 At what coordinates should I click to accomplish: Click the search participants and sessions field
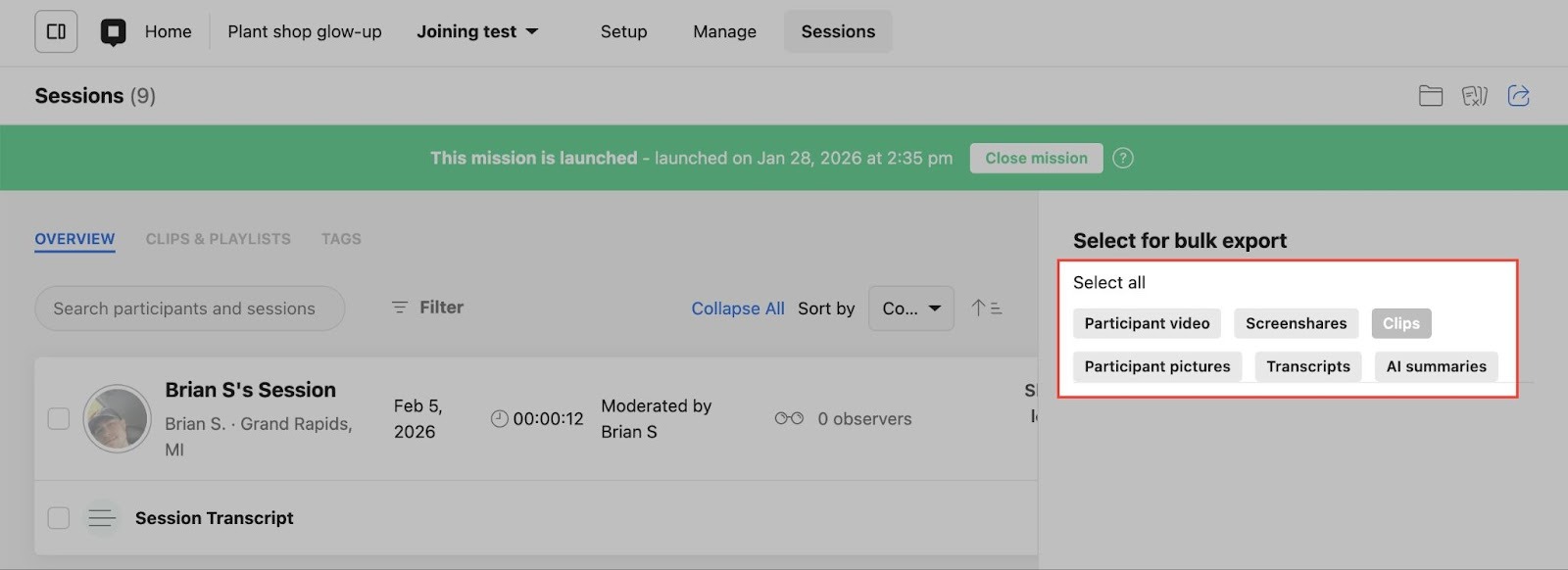pos(190,309)
